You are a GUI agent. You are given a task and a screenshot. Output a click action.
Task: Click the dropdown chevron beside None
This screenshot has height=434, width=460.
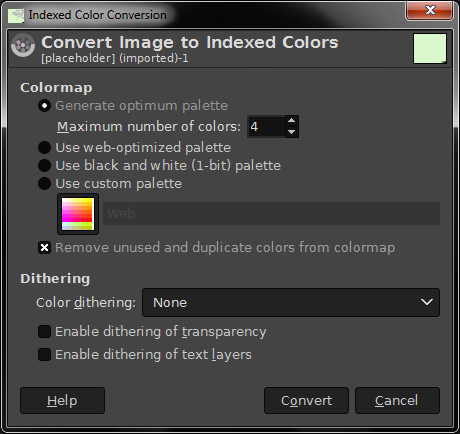point(427,302)
